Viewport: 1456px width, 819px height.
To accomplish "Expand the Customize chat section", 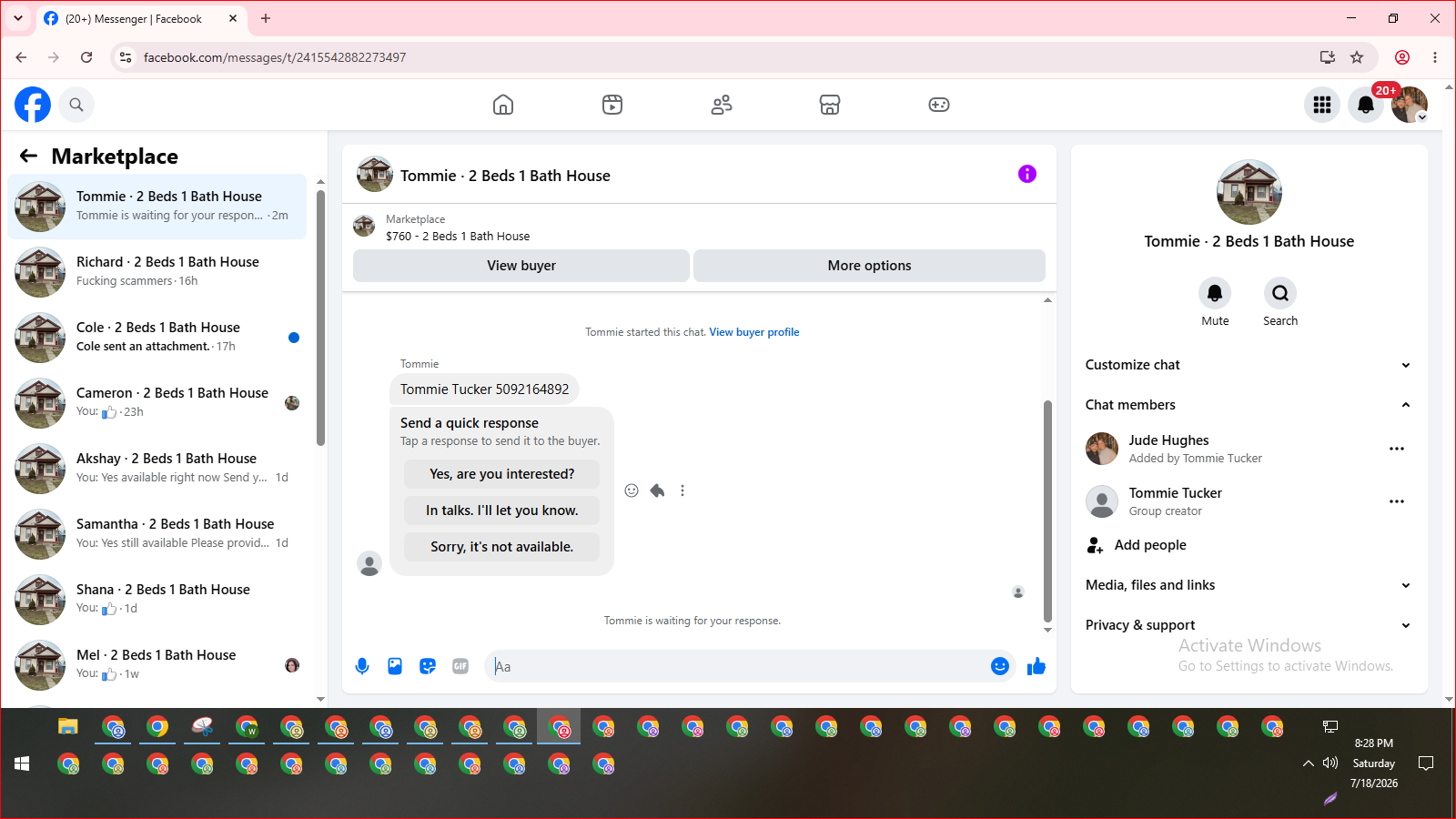I will [x=1249, y=365].
